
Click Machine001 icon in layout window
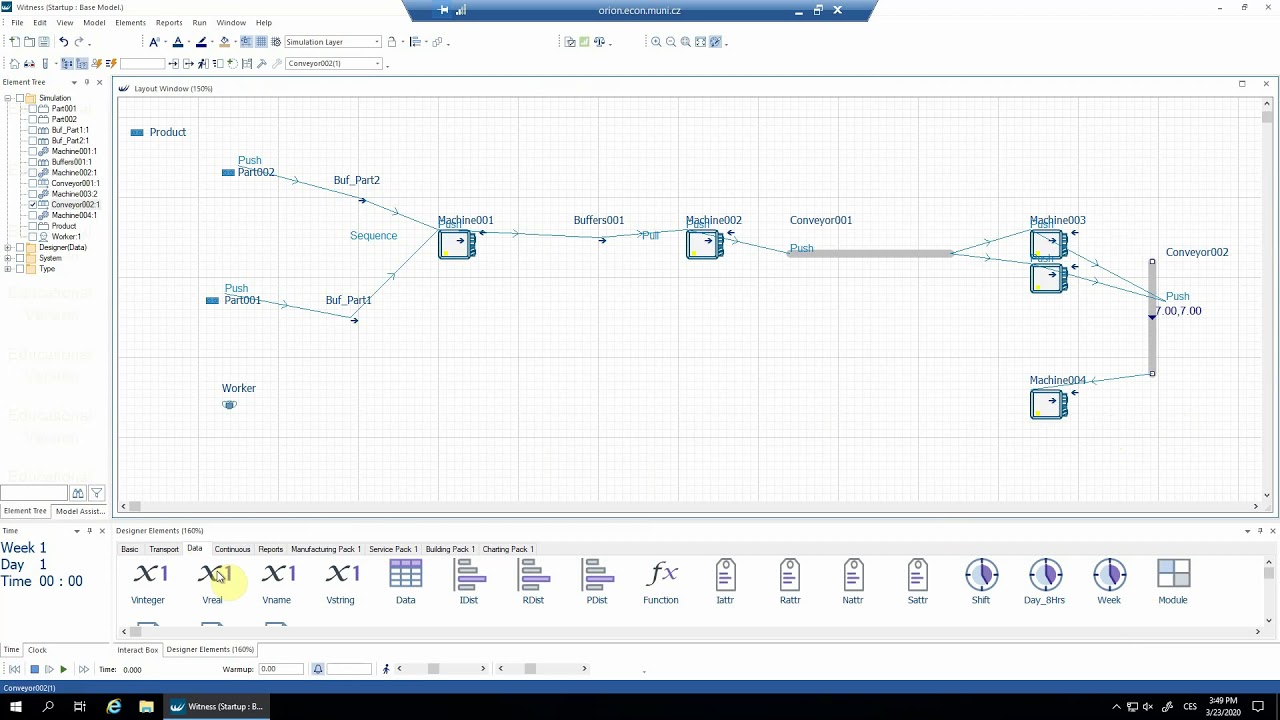[457, 243]
